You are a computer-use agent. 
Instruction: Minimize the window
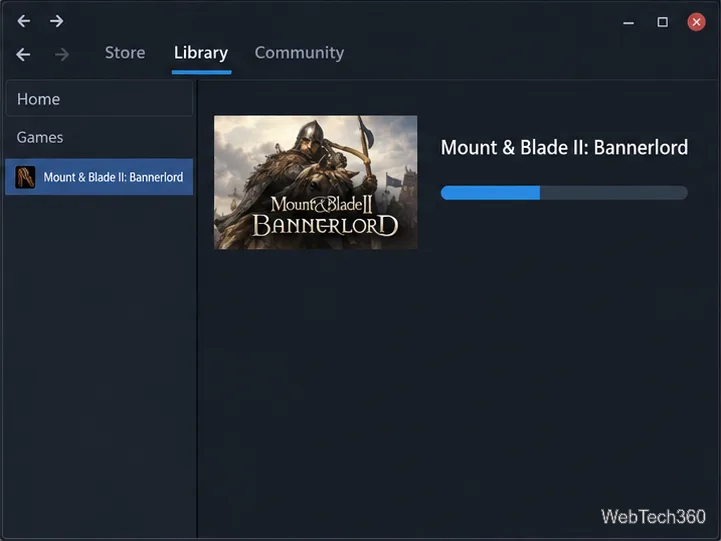(x=629, y=22)
